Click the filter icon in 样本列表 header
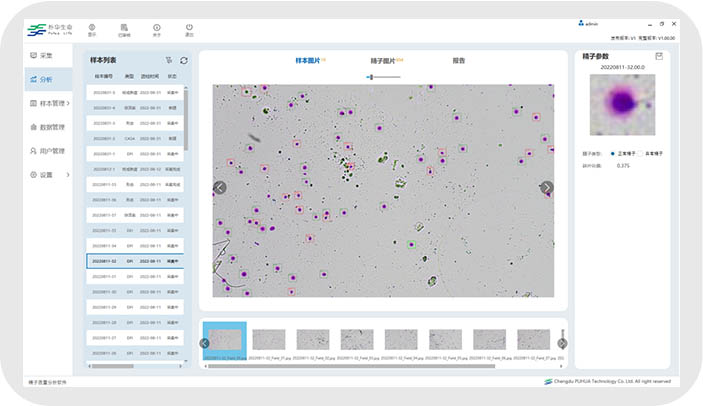 tap(168, 60)
